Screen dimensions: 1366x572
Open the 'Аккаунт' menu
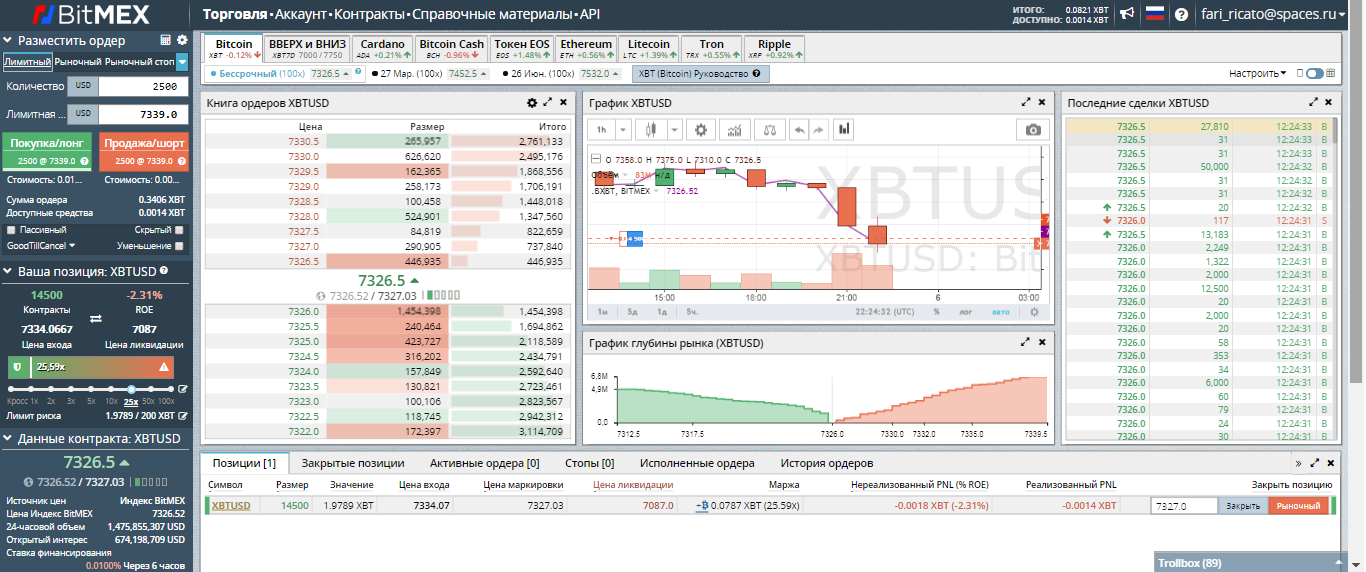pyautogui.click(x=301, y=15)
